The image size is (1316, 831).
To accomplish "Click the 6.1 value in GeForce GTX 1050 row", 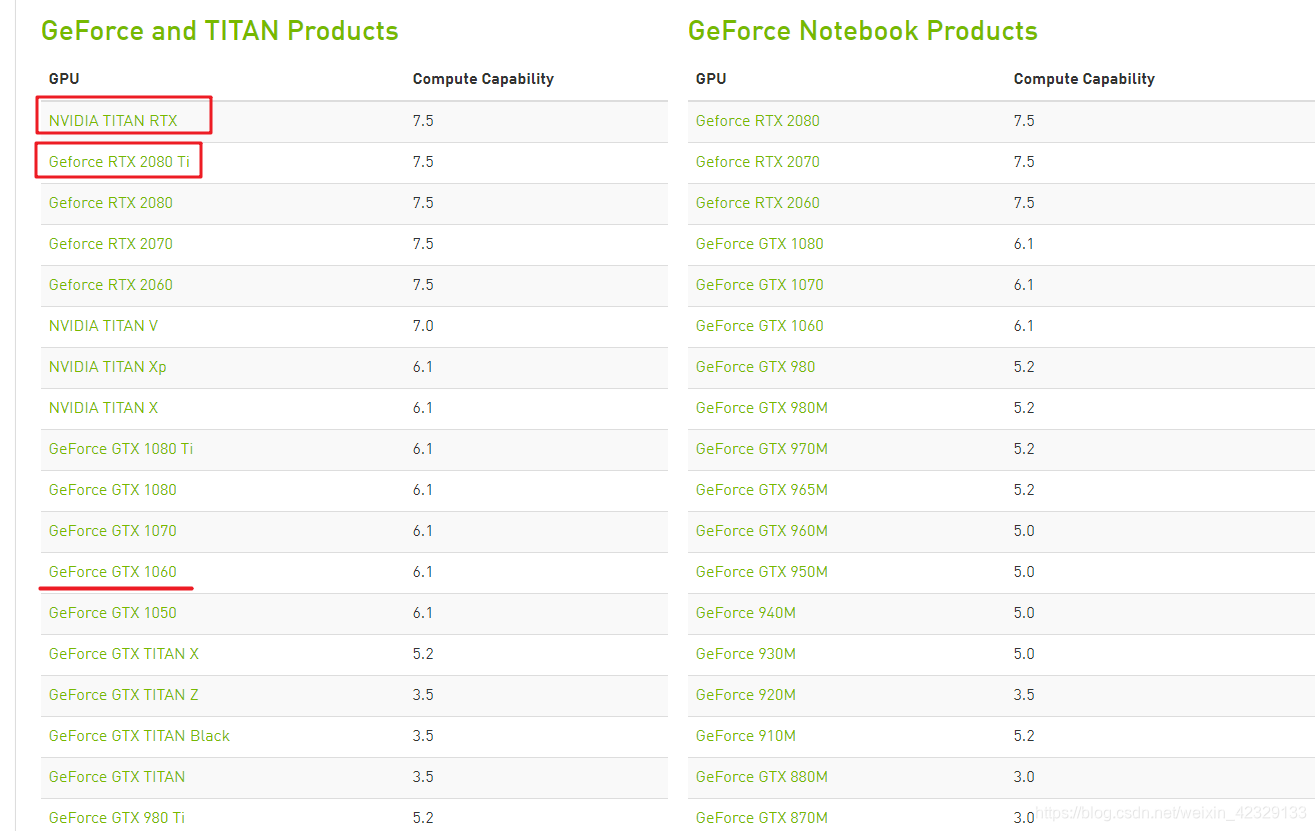I will (423, 613).
